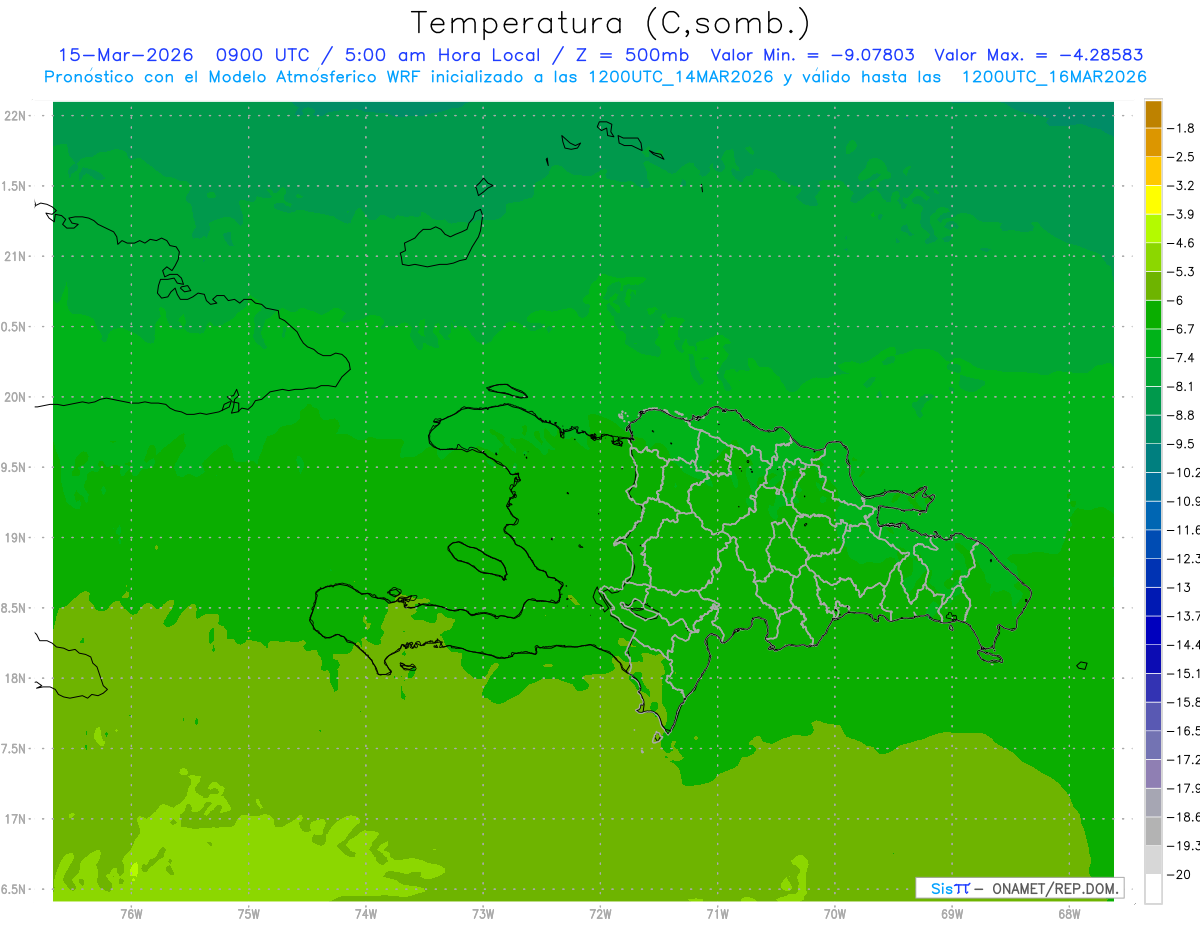Image resolution: width=1200 pixels, height=927 pixels.
Task: Click the '20N' latitude axis label
Action: coord(17,397)
